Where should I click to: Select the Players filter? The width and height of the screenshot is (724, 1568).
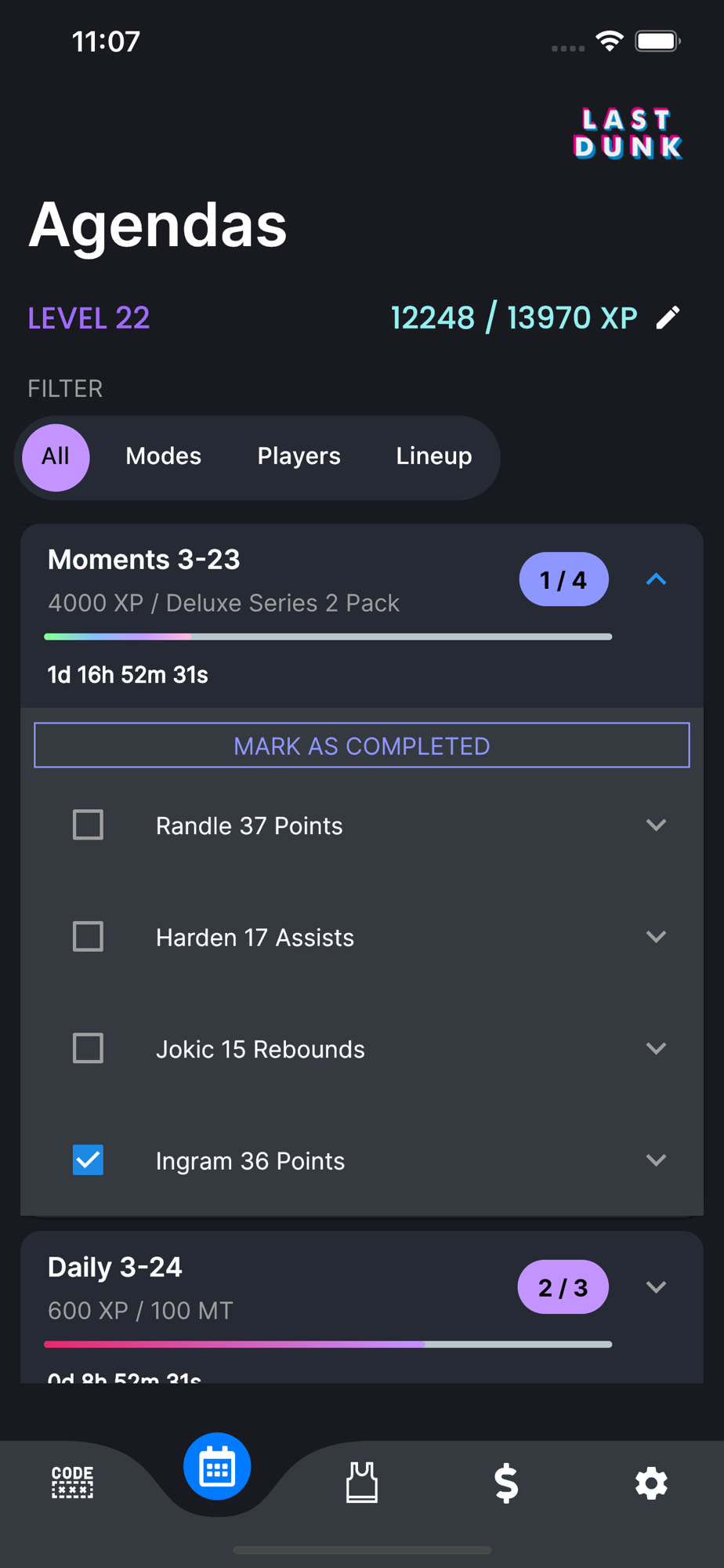(x=299, y=456)
